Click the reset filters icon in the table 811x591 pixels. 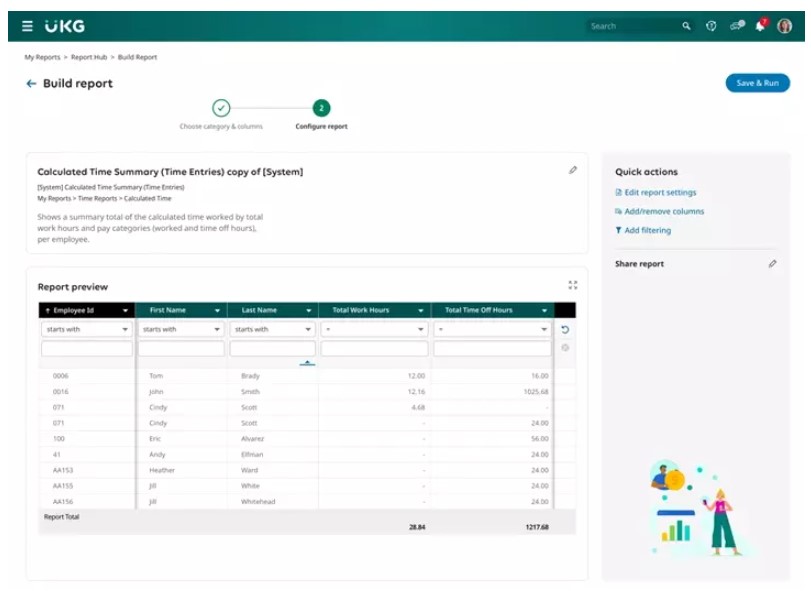coord(565,329)
